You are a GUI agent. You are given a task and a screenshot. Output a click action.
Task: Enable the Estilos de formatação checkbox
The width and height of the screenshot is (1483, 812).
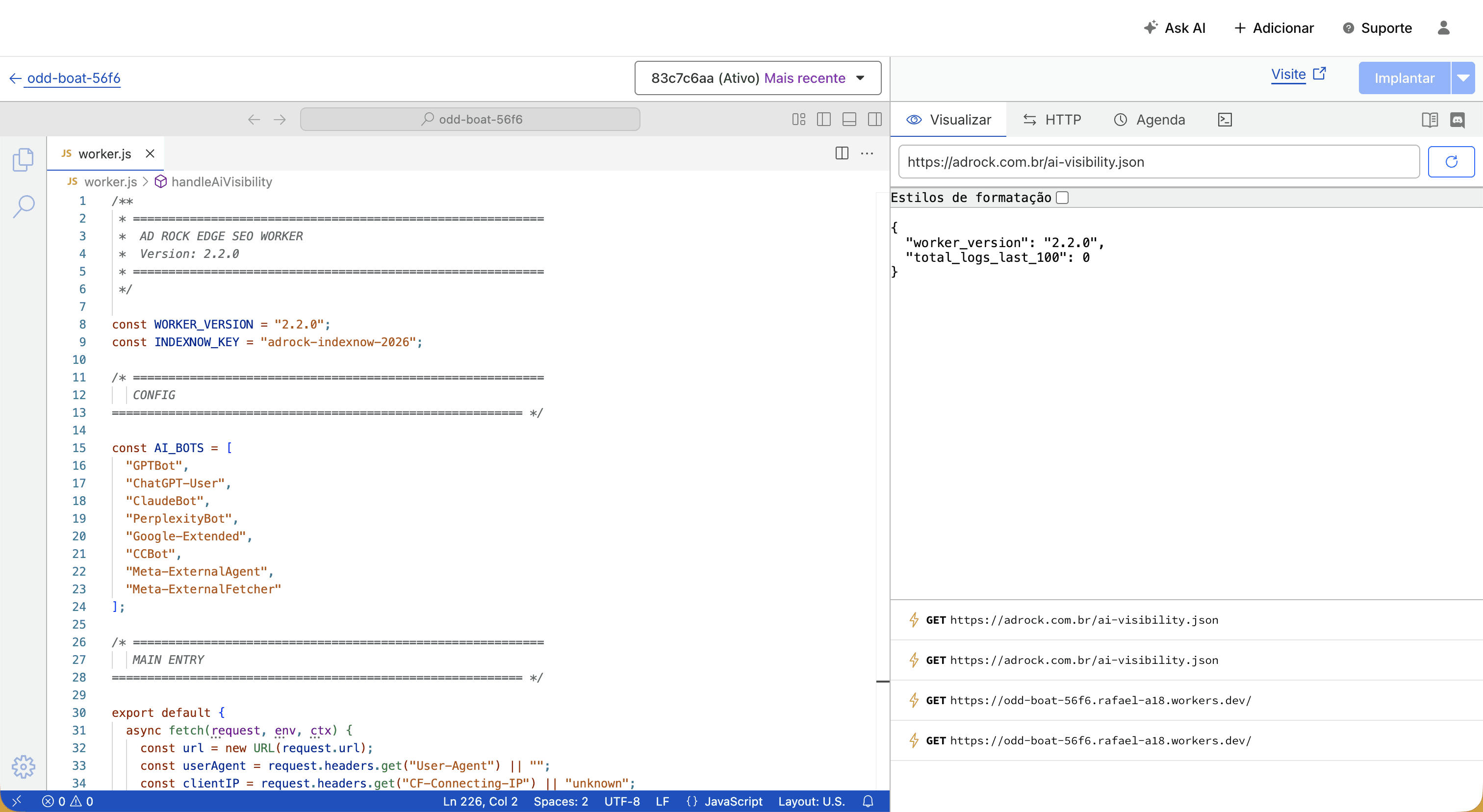pos(1063,198)
